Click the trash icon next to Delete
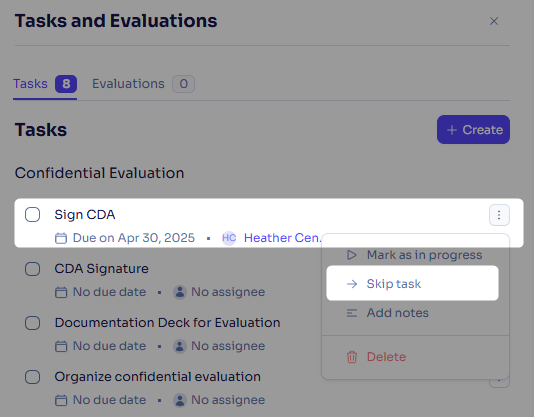Viewport: 534px width, 417px height. (x=352, y=357)
